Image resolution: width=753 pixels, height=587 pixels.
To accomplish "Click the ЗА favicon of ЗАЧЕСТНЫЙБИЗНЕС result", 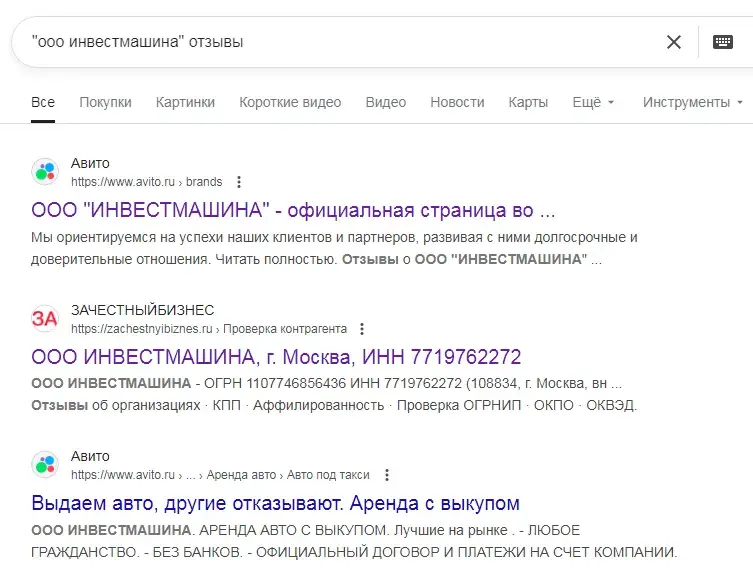I will 45,318.
